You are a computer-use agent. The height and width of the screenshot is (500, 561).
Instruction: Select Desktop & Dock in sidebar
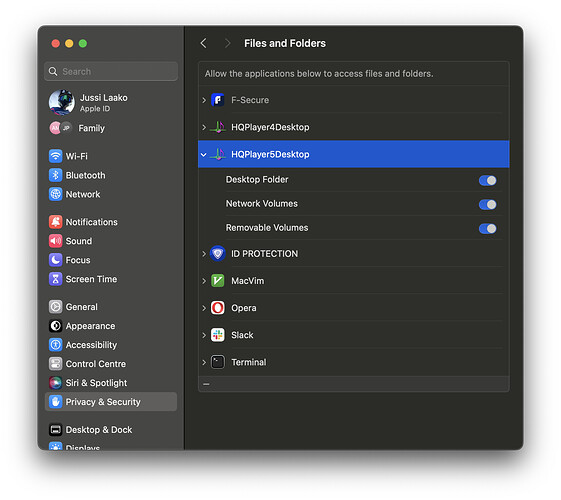[111, 430]
